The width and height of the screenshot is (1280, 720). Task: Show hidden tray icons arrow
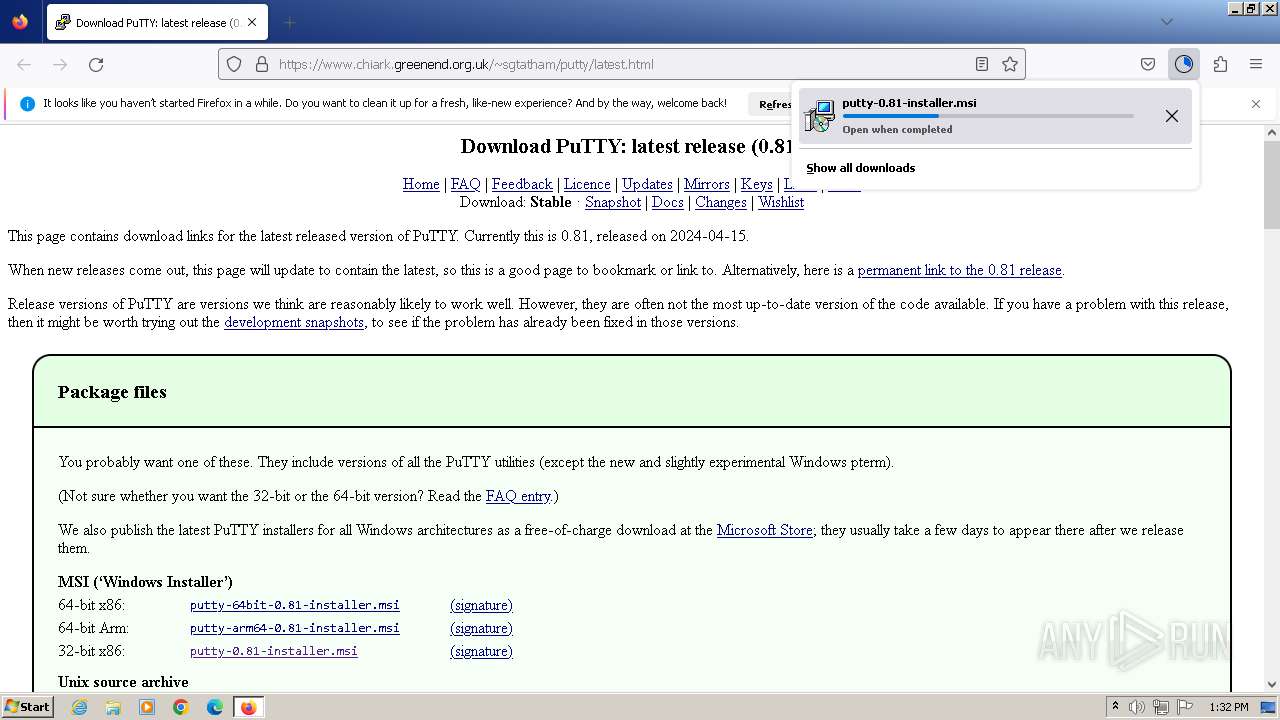(x=1115, y=707)
